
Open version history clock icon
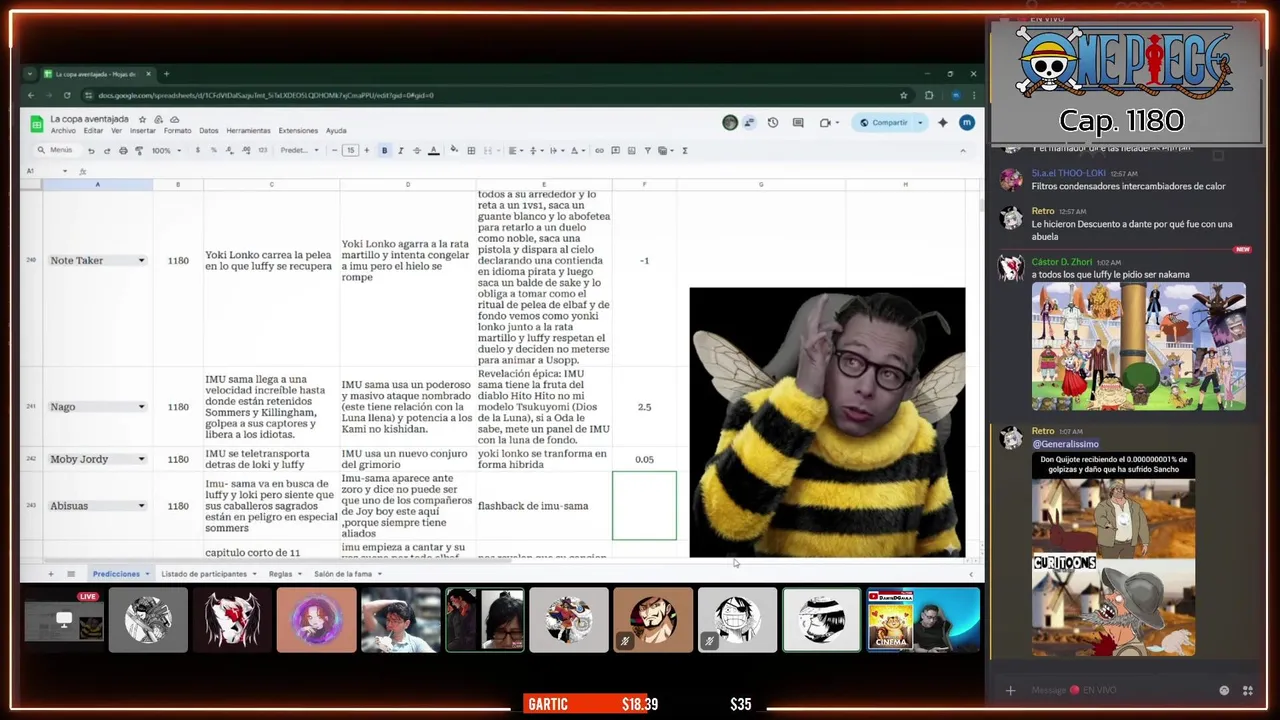pos(772,123)
